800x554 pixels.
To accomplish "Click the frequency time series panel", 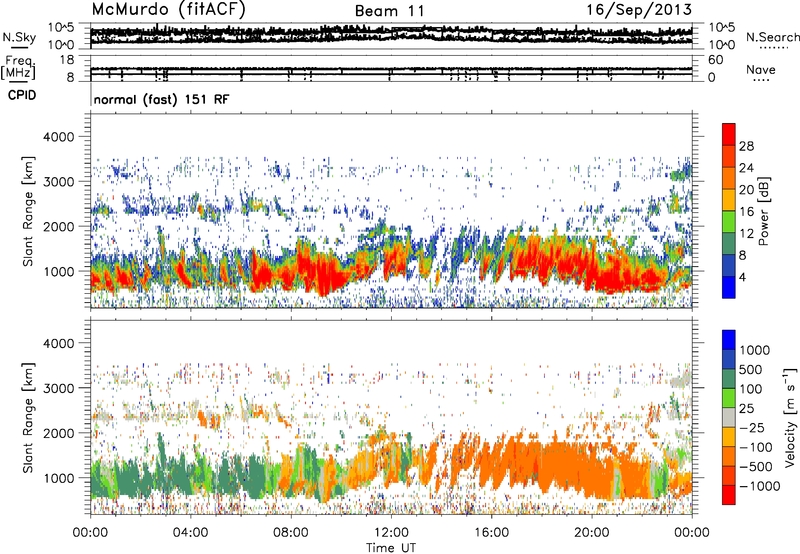I will pyautogui.click(x=391, y=68).
